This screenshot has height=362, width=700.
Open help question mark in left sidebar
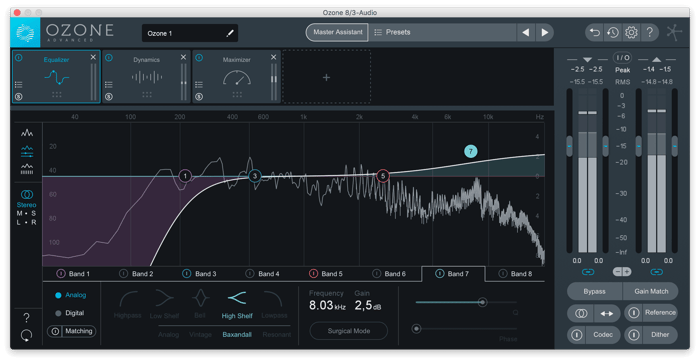(x=26, y=318)
